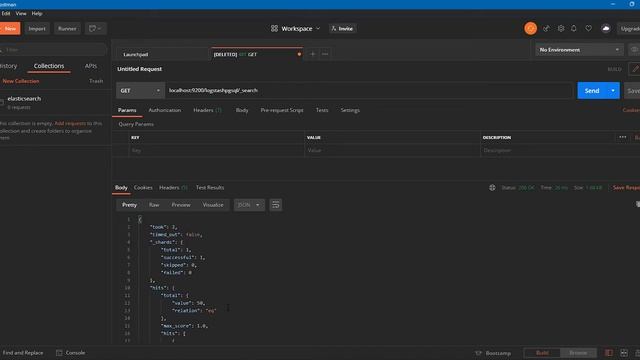Click the heart icon in header
This screenshot has width=640, height=360.
[589, 29]
